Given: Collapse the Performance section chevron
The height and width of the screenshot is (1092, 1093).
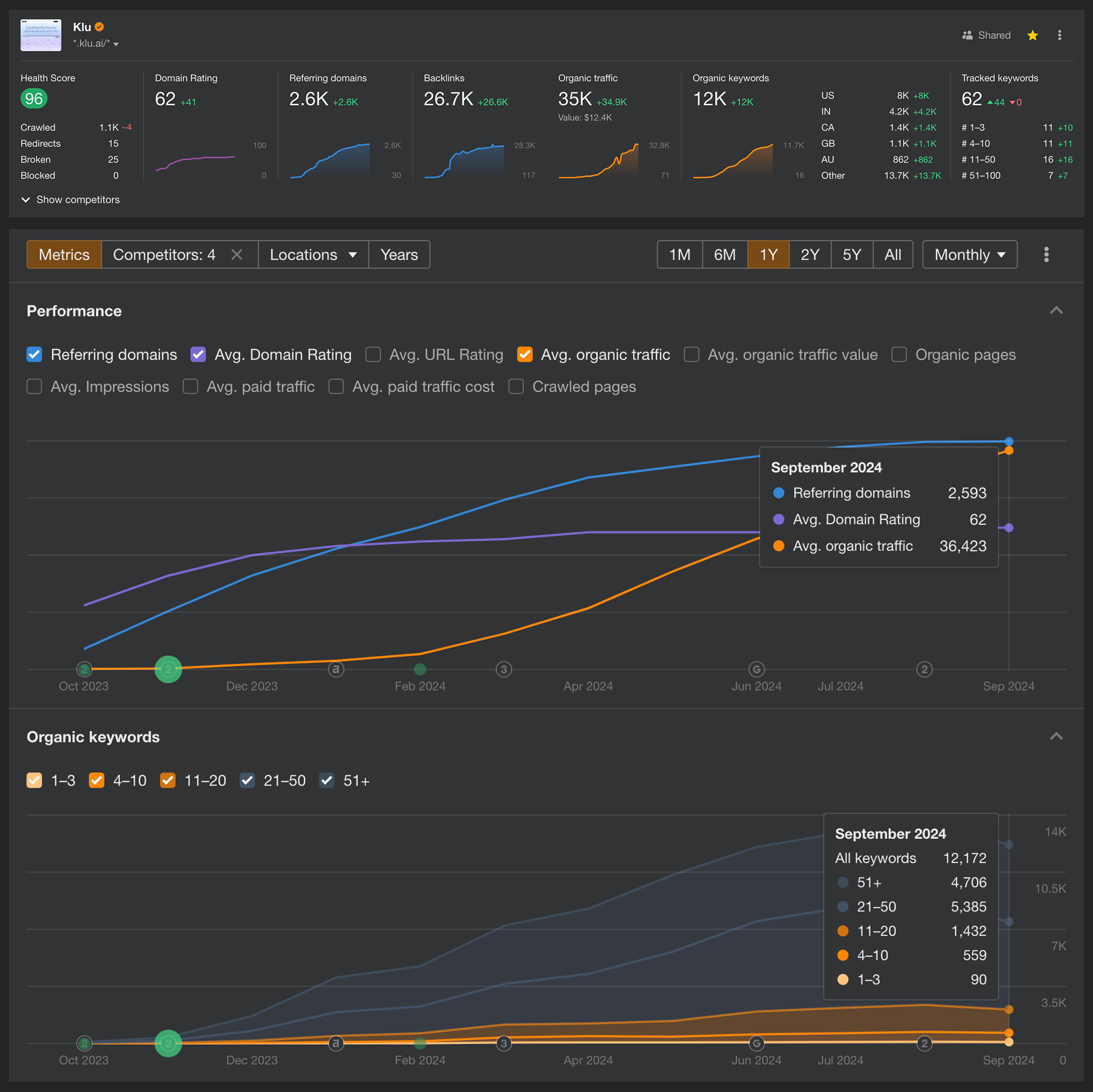Looking at the screenshot, I should click(x=1056, y=310).
